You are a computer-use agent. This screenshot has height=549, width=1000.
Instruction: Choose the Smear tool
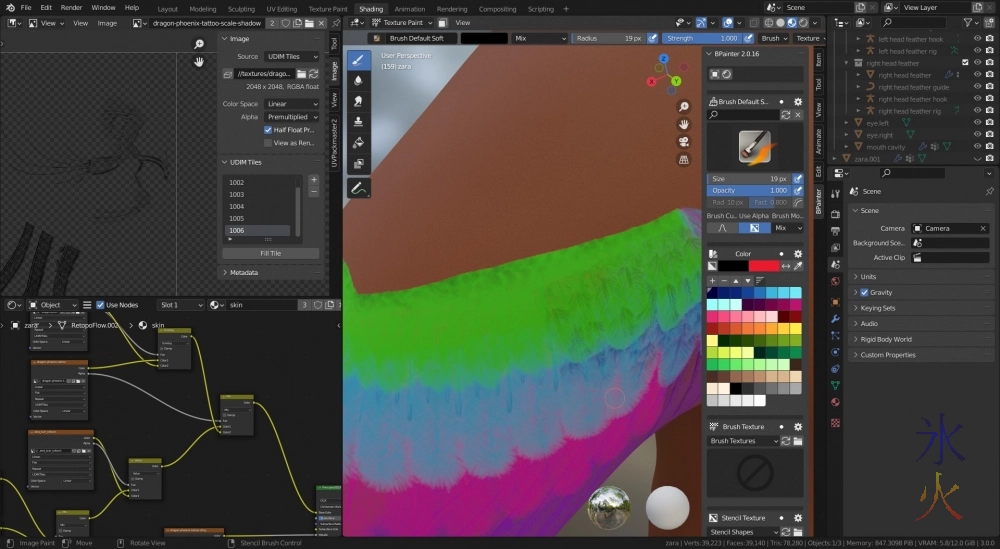359,101
